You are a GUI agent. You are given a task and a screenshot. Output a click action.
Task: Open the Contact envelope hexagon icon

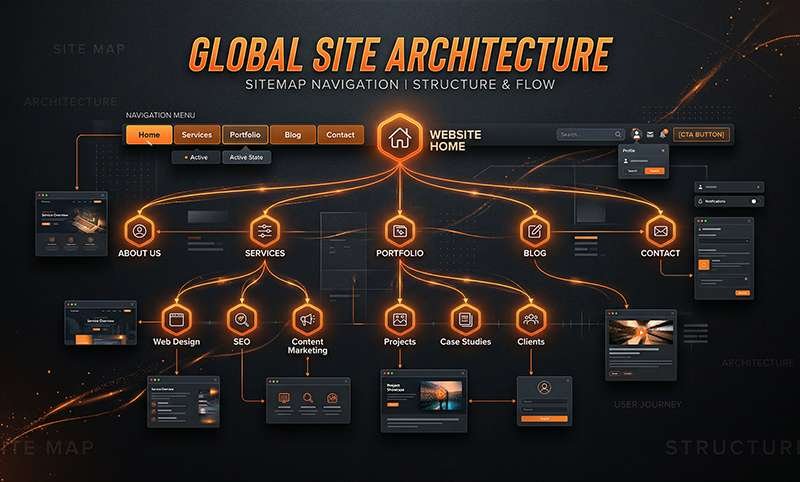click(660, 230)
